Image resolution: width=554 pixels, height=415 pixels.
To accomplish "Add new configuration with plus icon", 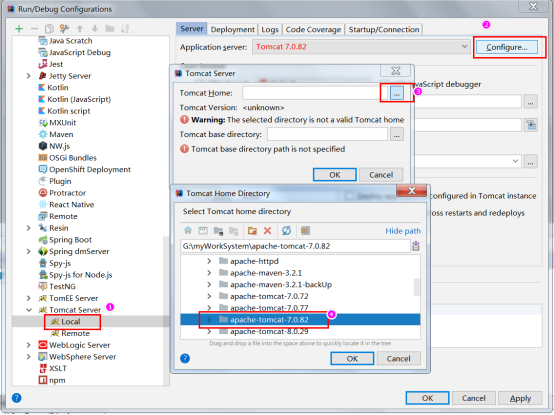I will tap(19, 29).
